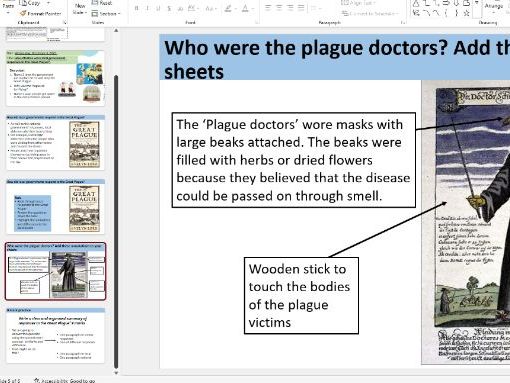Open the Add or Remove Columns dropdown

tap(316, 7)
